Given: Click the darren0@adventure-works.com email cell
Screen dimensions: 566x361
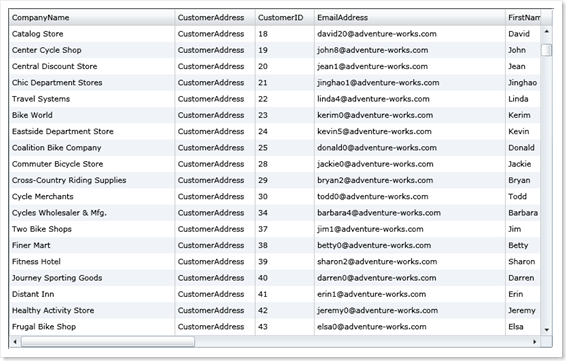Looking at the screenshot, I should pyautogui.click(x=410, y=278).
